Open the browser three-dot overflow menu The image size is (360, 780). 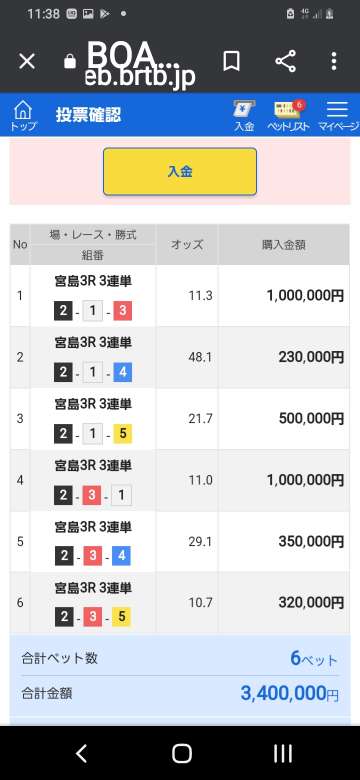(x=334, y=62)
